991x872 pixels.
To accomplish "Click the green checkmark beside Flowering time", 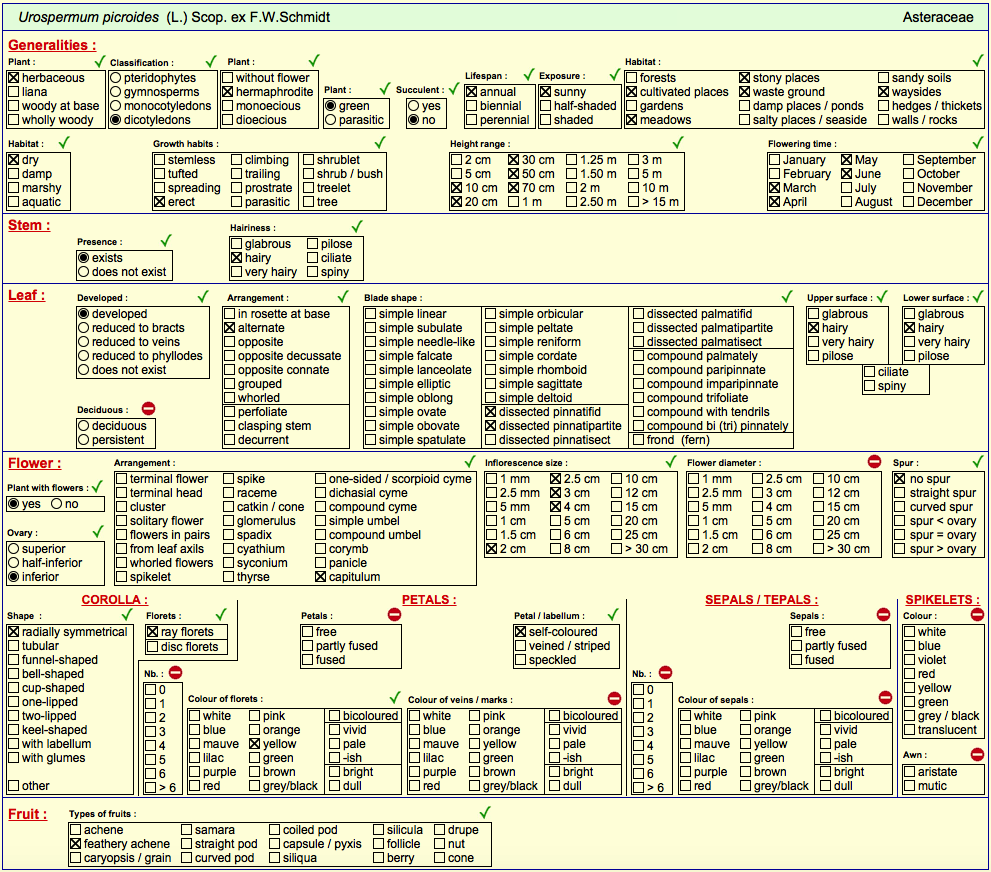I will pyautogui.click(x=978, y=142).
